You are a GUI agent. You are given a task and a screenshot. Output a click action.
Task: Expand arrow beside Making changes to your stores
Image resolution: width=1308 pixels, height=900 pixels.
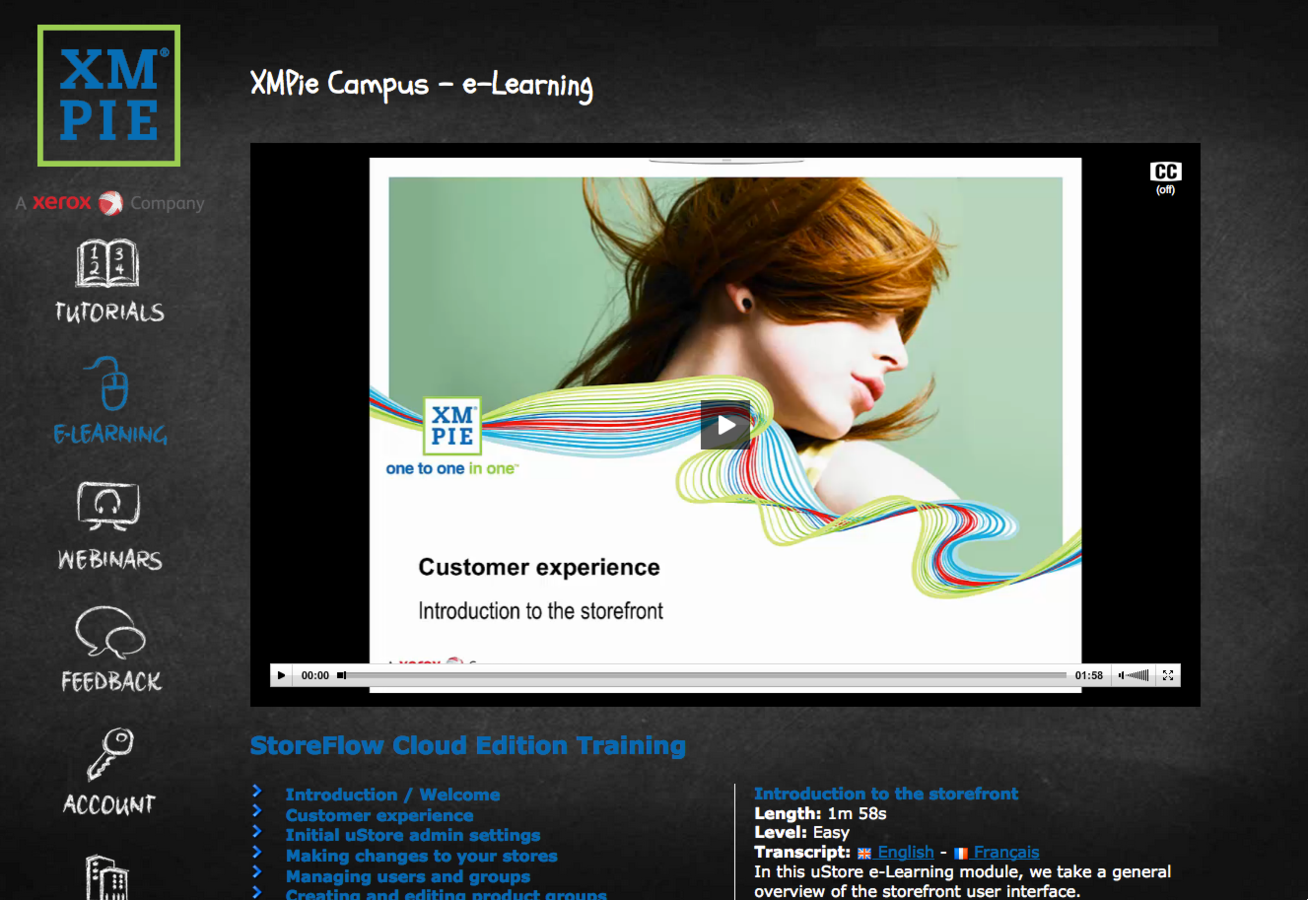(x=257, y=852)
